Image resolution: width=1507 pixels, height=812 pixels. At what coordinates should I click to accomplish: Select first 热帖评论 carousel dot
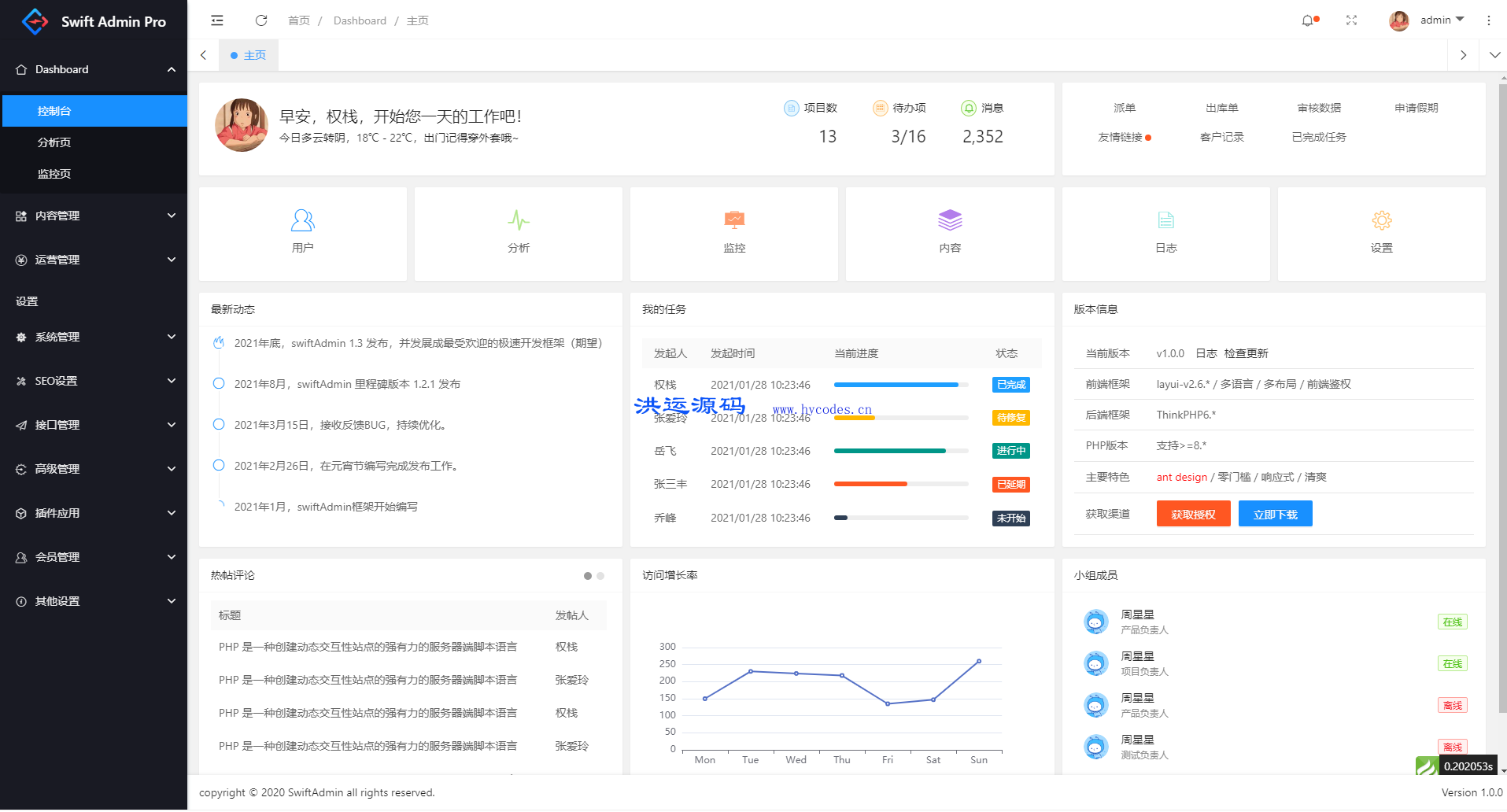588,576
